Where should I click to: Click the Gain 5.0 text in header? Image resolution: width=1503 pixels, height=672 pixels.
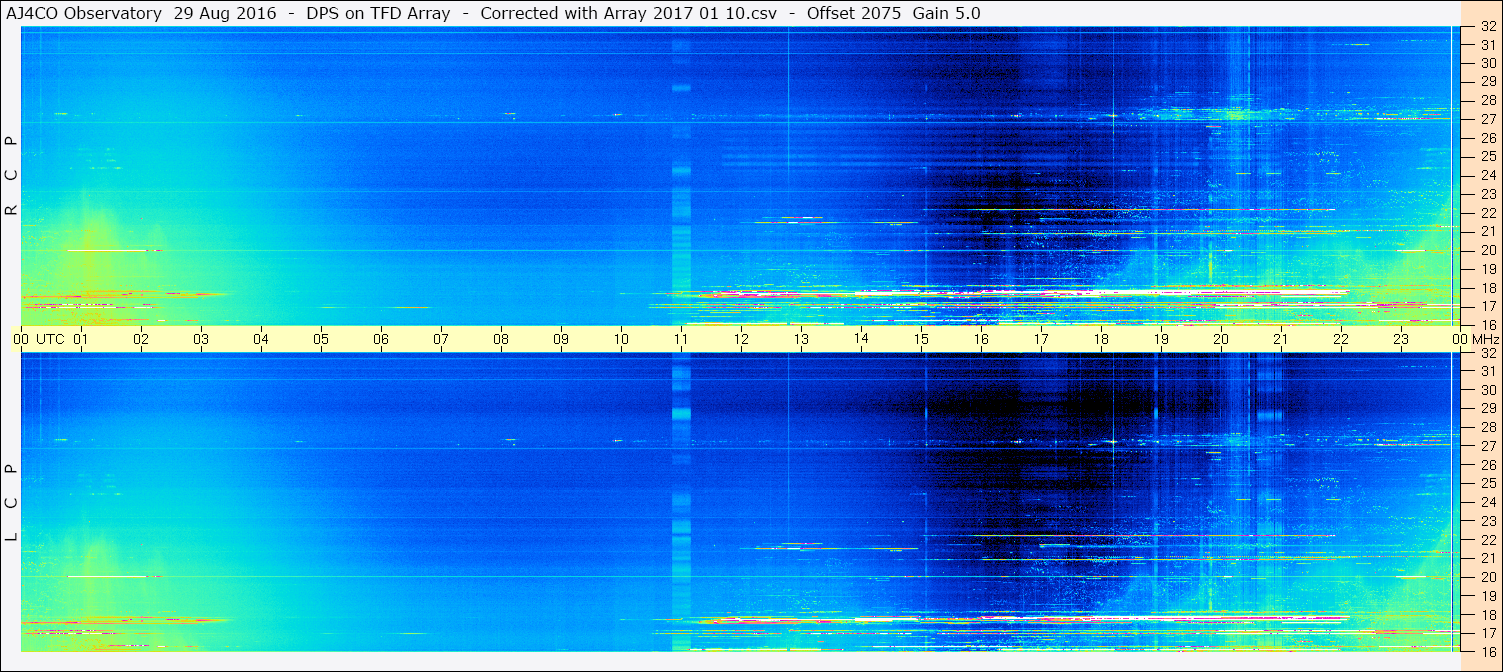click(947, 13)
